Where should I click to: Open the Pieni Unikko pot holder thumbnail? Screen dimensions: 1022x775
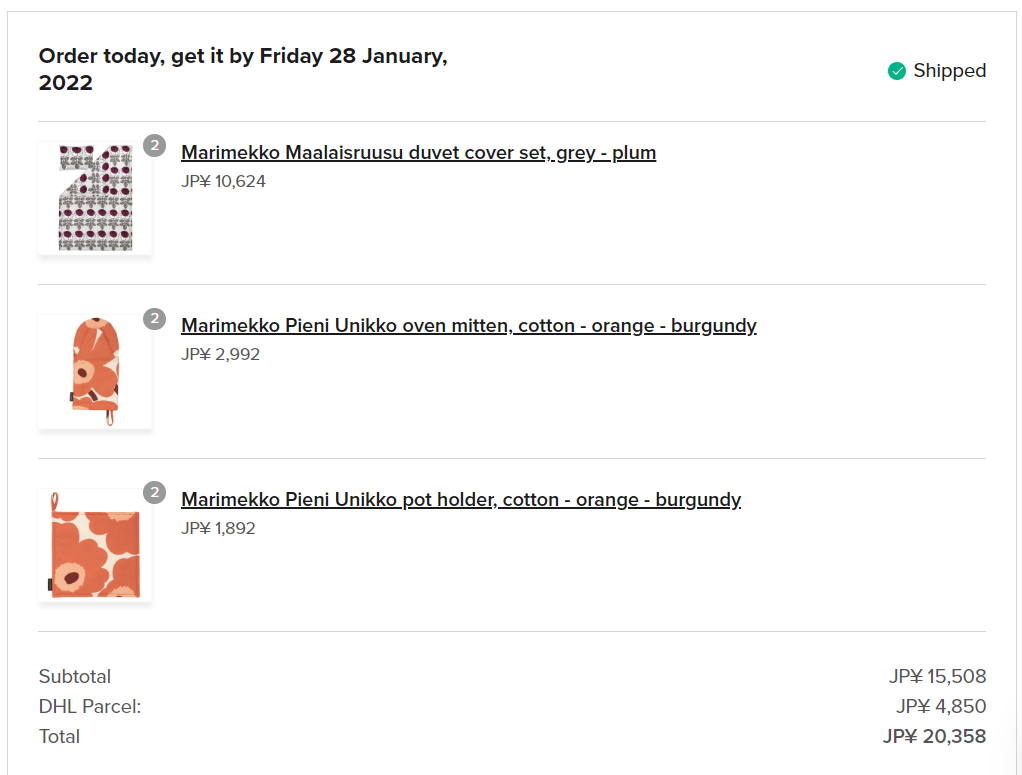pos(95,545)
